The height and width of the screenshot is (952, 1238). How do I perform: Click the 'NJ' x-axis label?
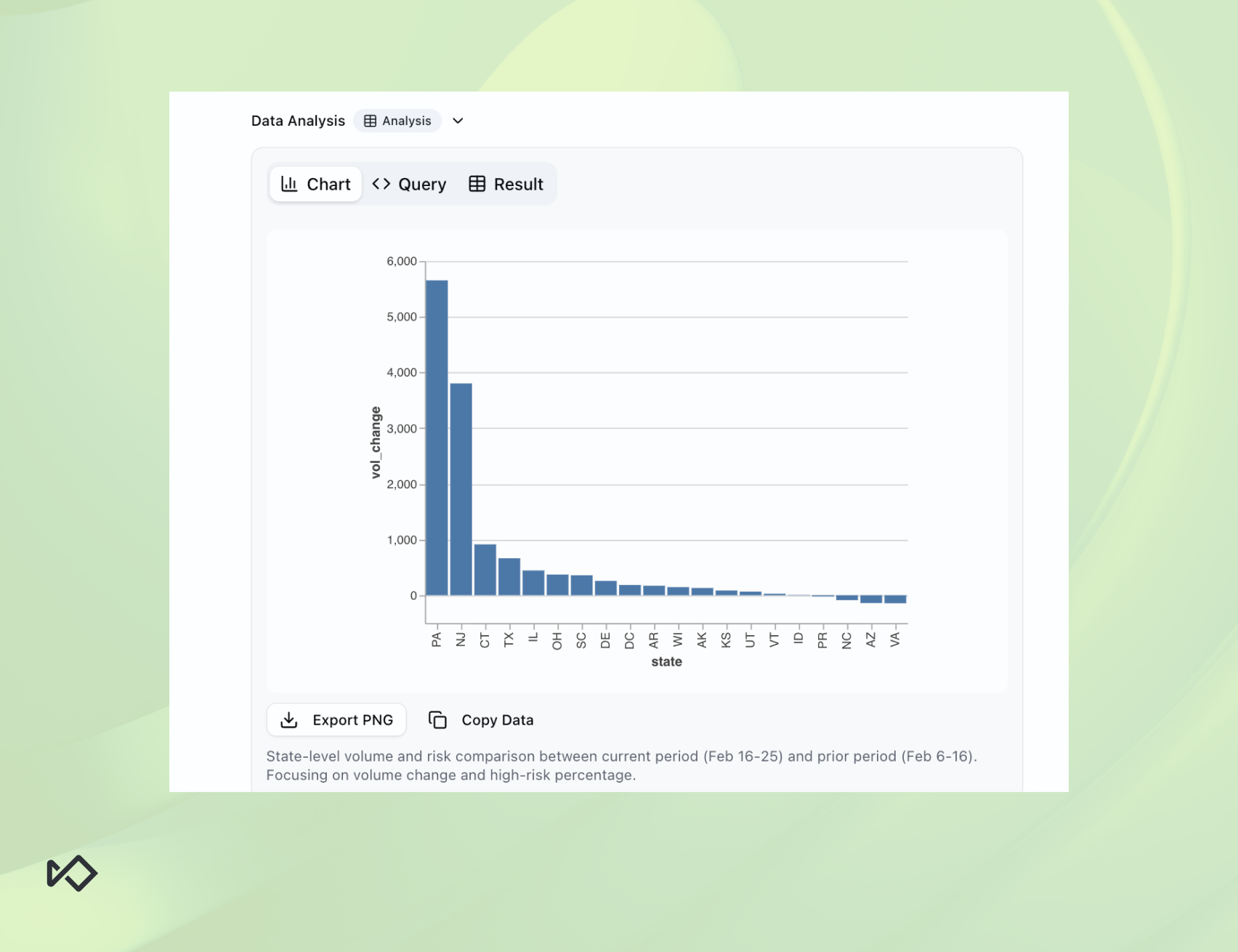(461, 640)
